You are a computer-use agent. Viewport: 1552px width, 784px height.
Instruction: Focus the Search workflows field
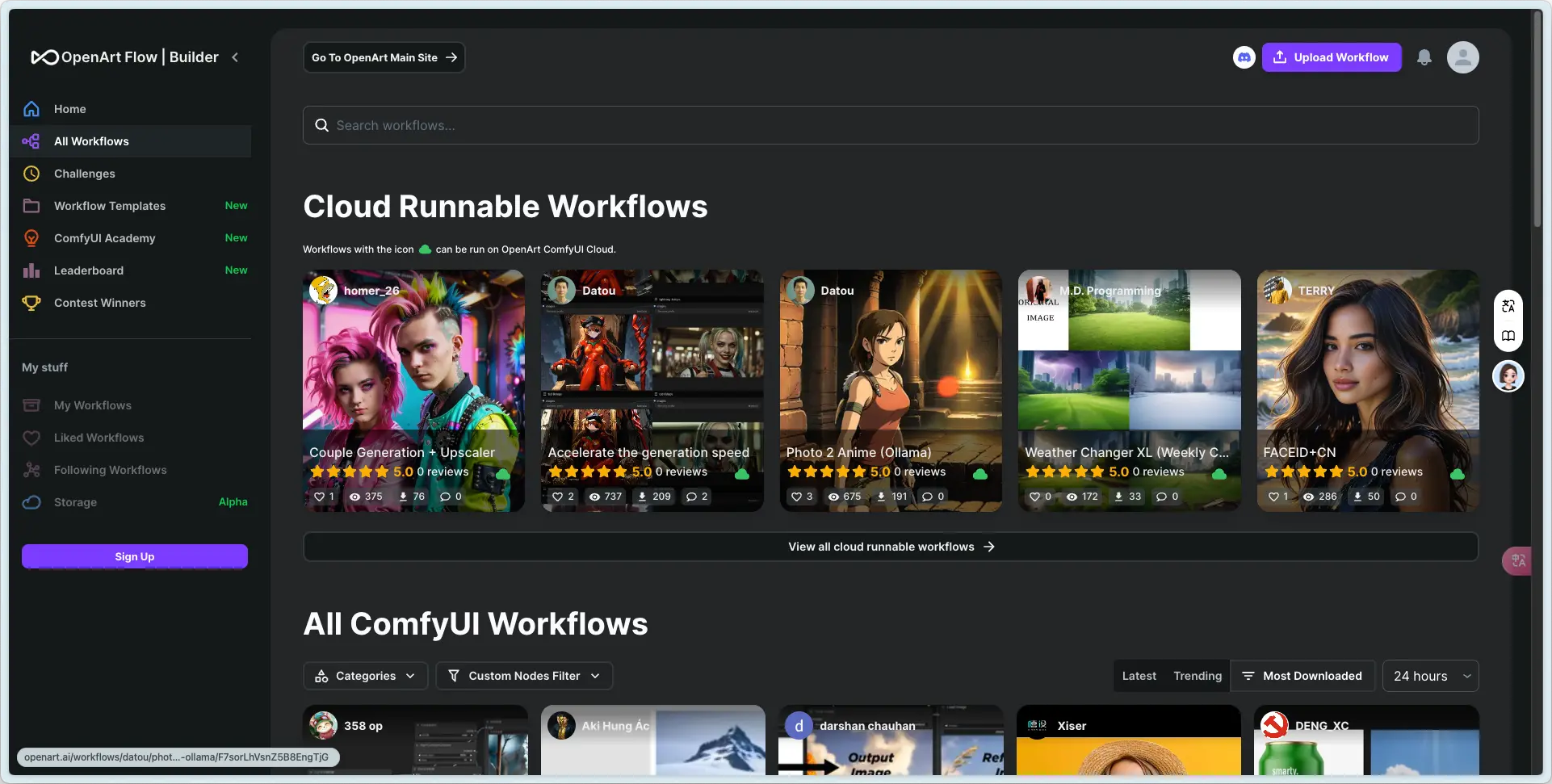tap(891, 125)
